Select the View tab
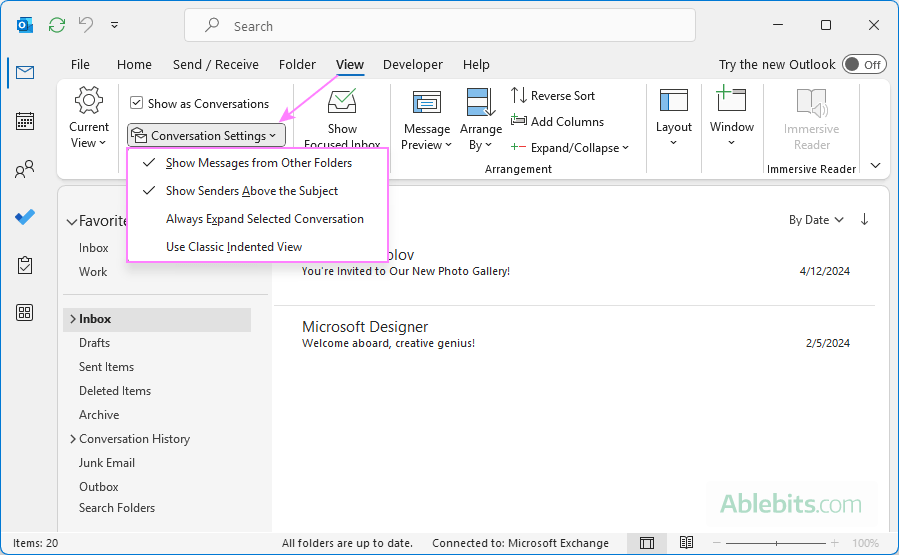The width and height of the screenshot is (899, 555). tap(350, 64)
